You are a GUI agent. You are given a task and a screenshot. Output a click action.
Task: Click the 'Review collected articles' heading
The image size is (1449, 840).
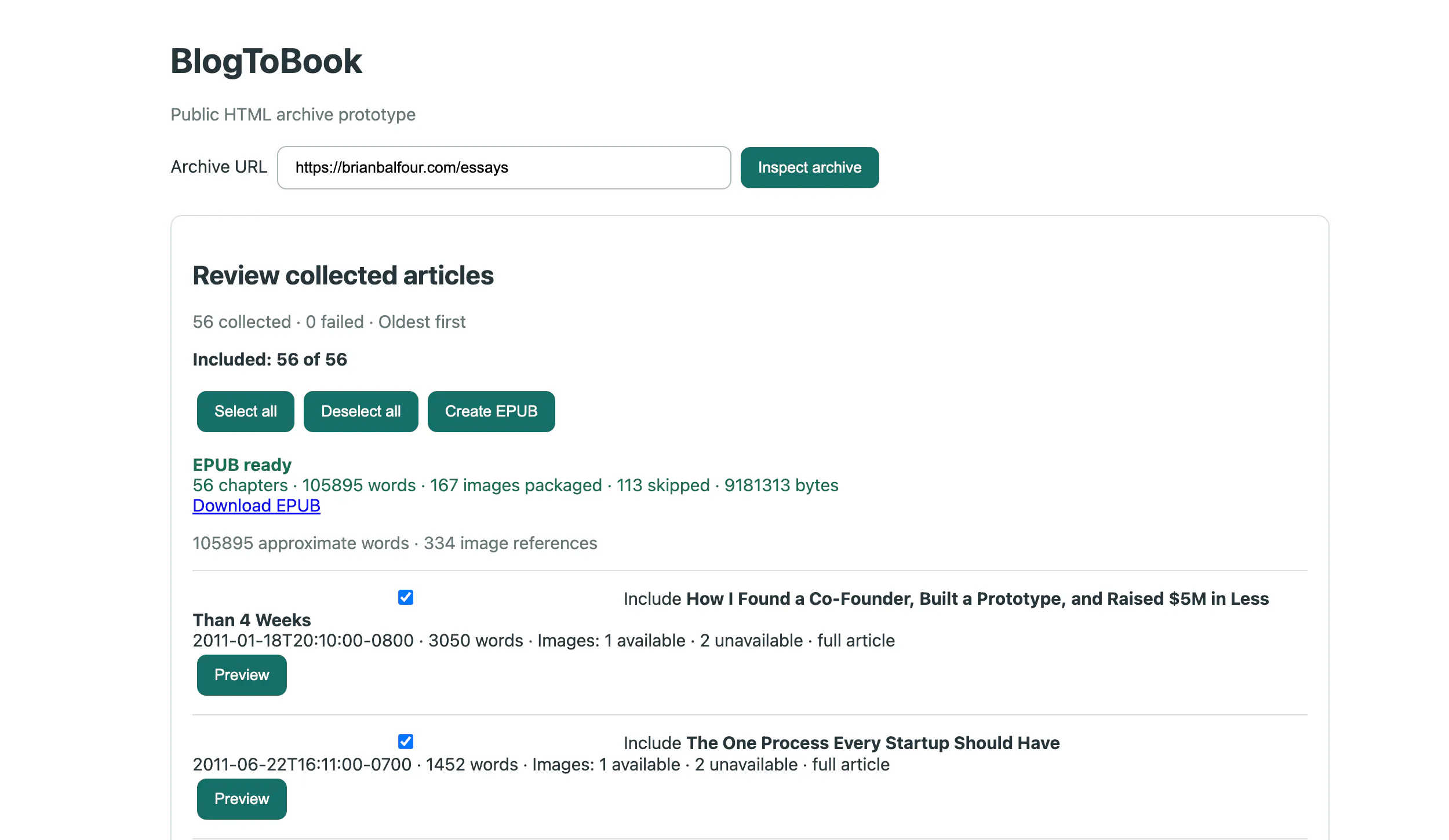click(x=343, y=276)
